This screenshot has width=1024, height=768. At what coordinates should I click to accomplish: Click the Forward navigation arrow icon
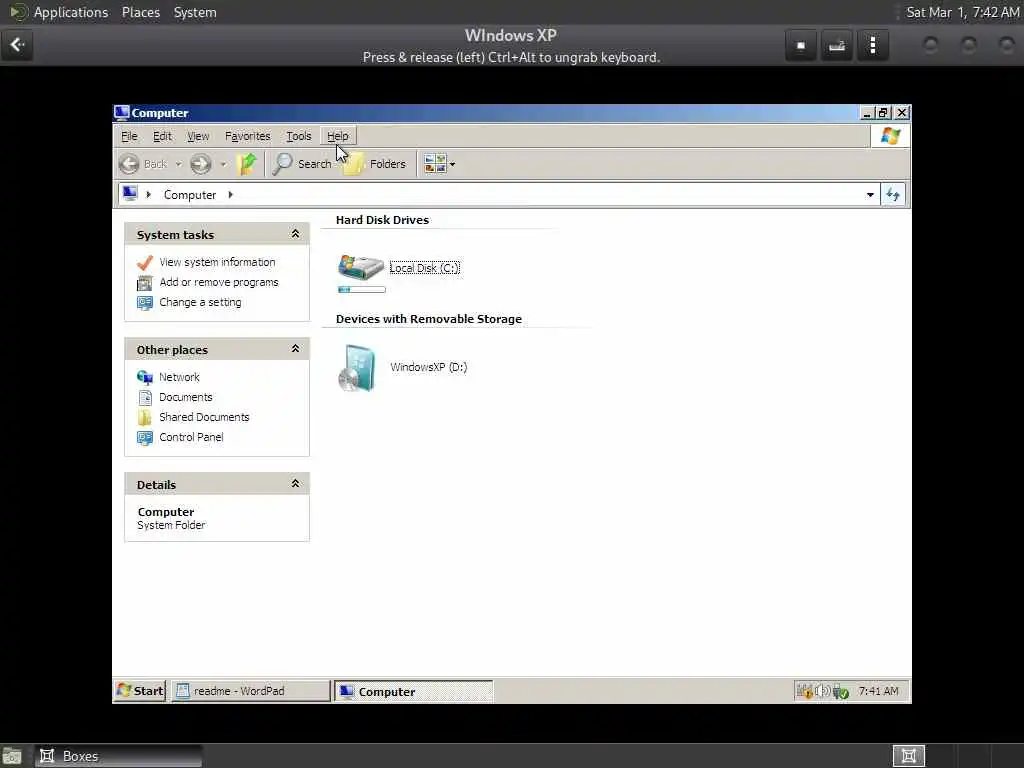pyautogui.click(x=200, y=164)
